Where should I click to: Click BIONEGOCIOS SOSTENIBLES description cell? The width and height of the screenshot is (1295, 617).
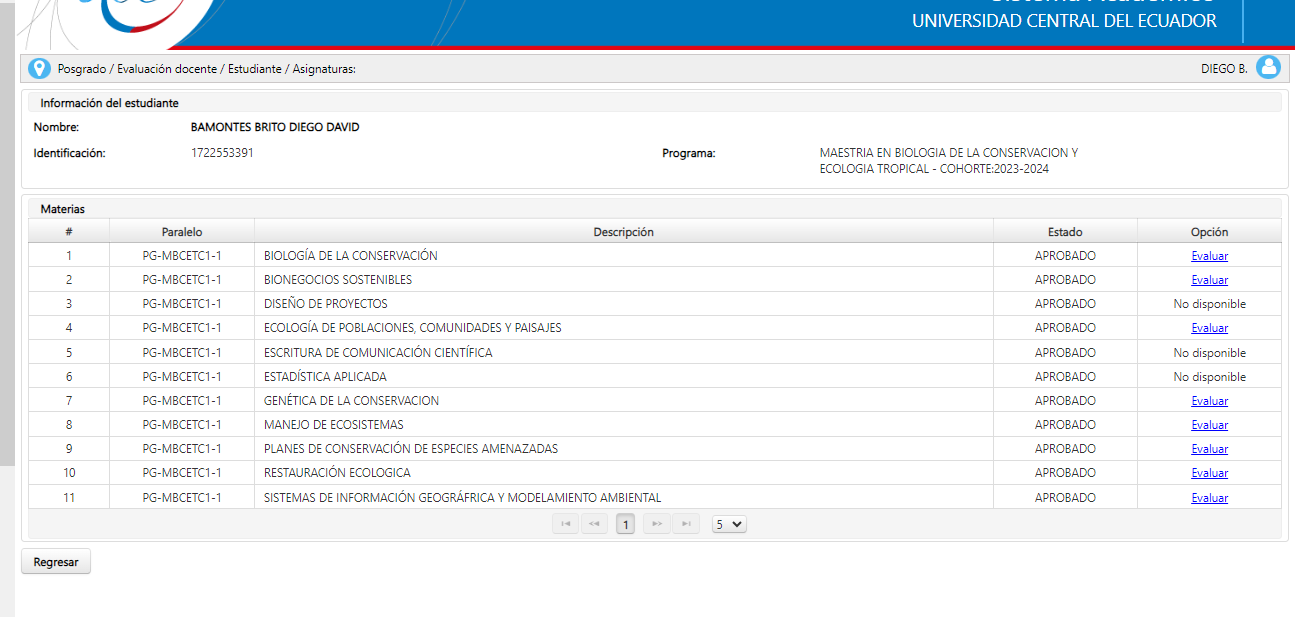click(623, 280)
